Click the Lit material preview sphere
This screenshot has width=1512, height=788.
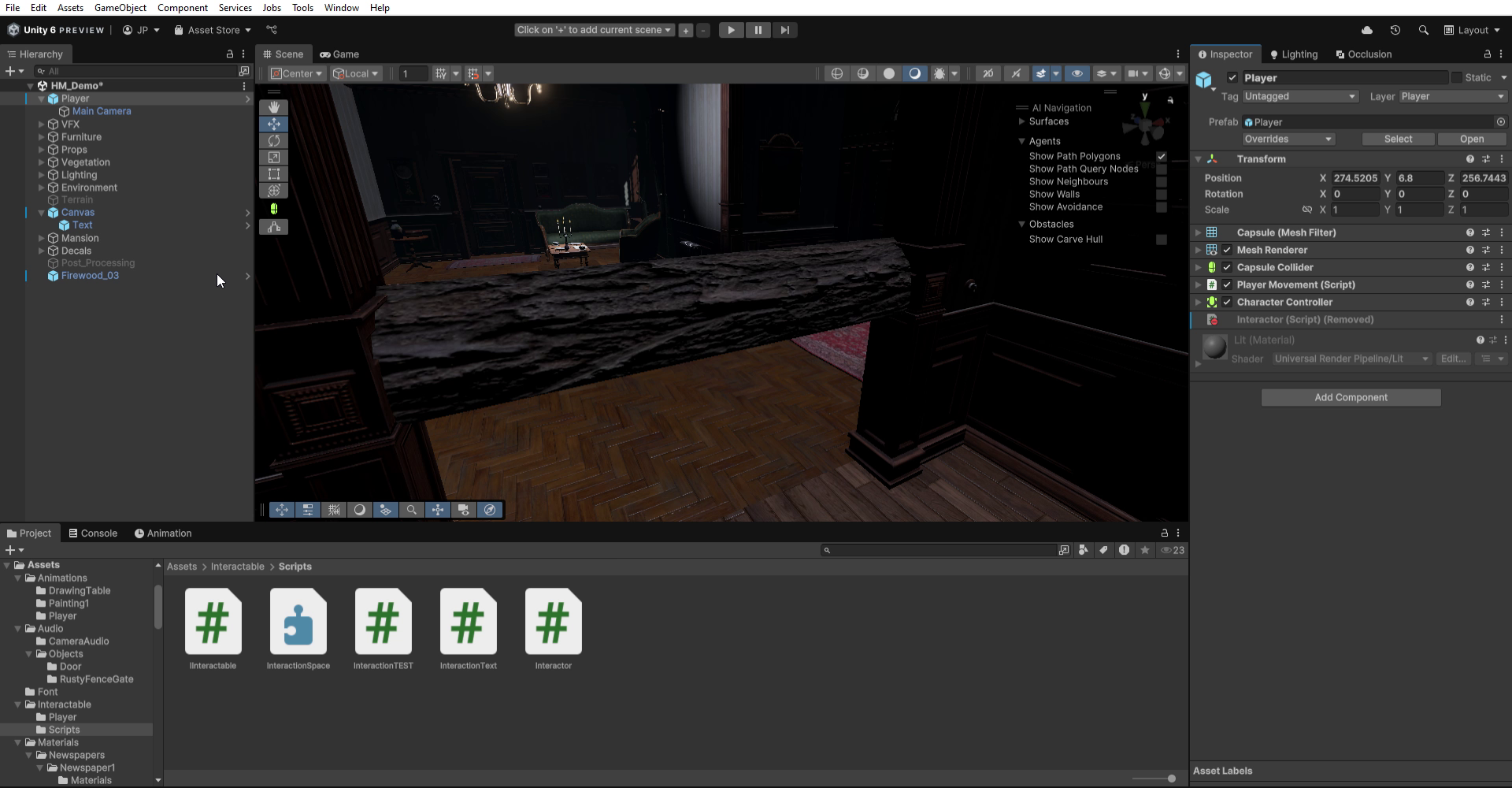tap(1214, 347)
